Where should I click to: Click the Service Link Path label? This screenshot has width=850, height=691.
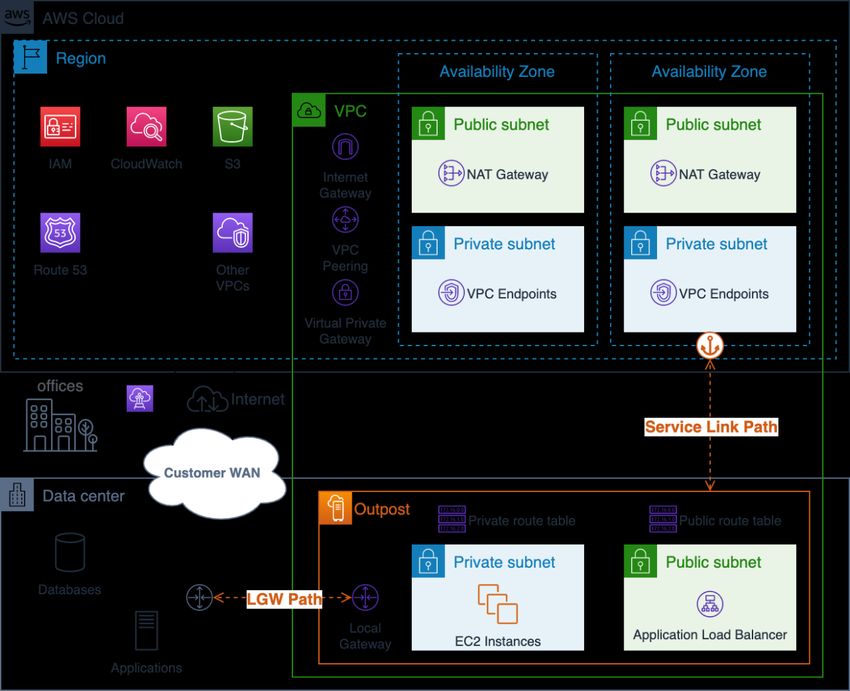(711, 427)
